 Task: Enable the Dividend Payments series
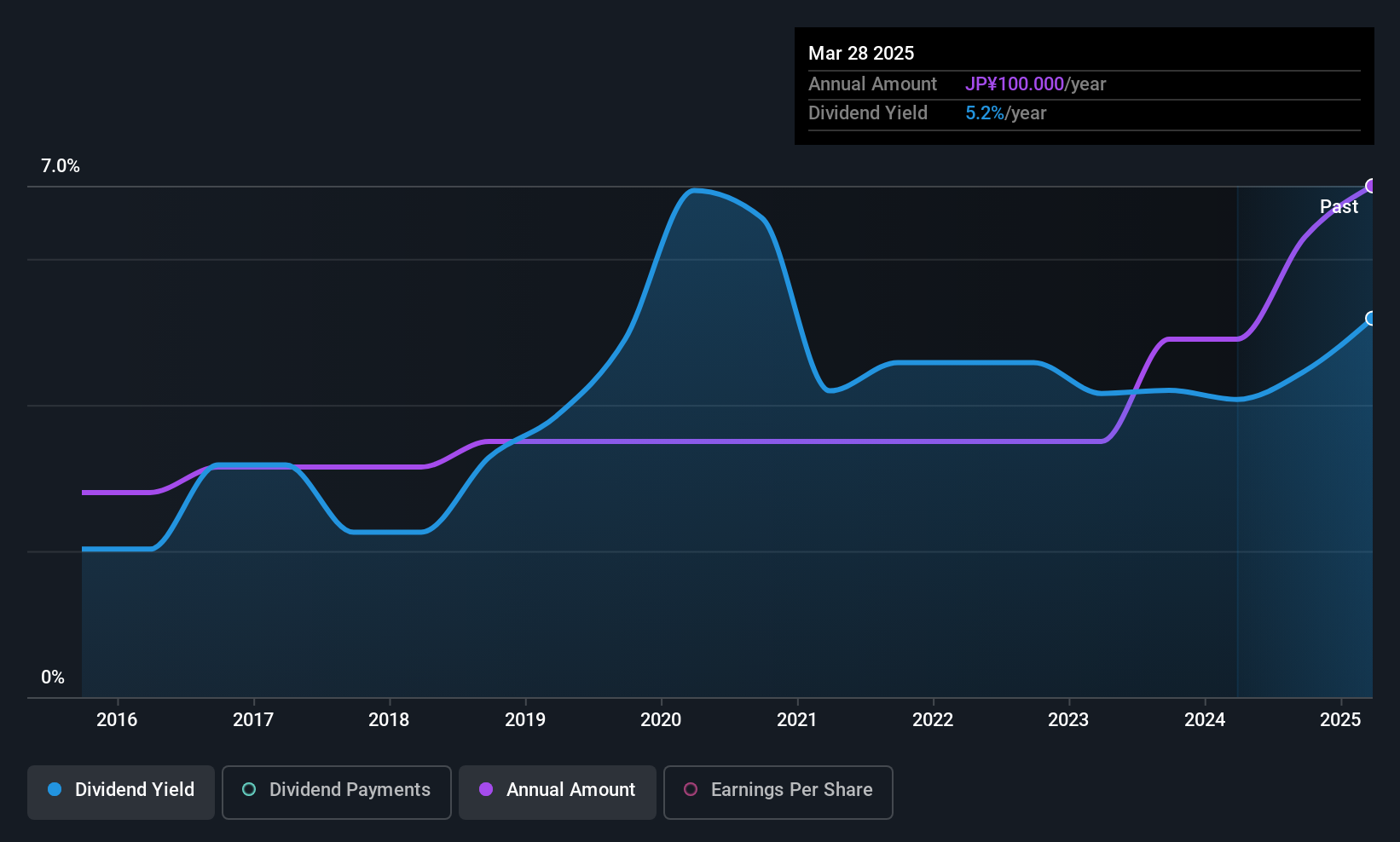[x=337, y=792]
